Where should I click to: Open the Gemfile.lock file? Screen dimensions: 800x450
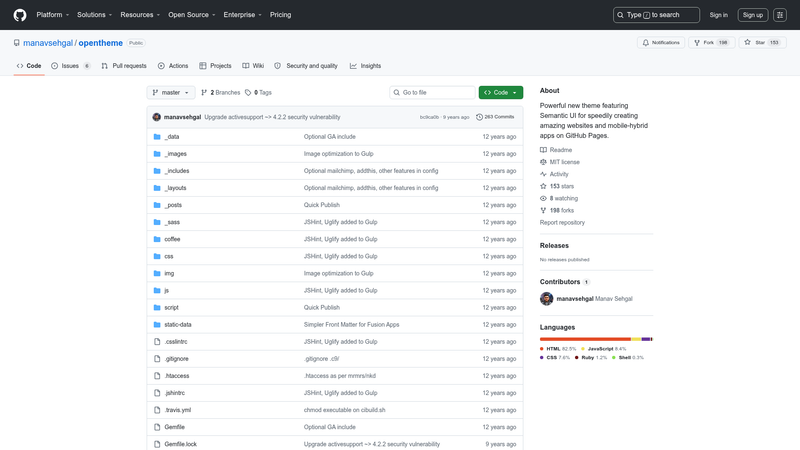pyautogui.click(x=181, y=444)
